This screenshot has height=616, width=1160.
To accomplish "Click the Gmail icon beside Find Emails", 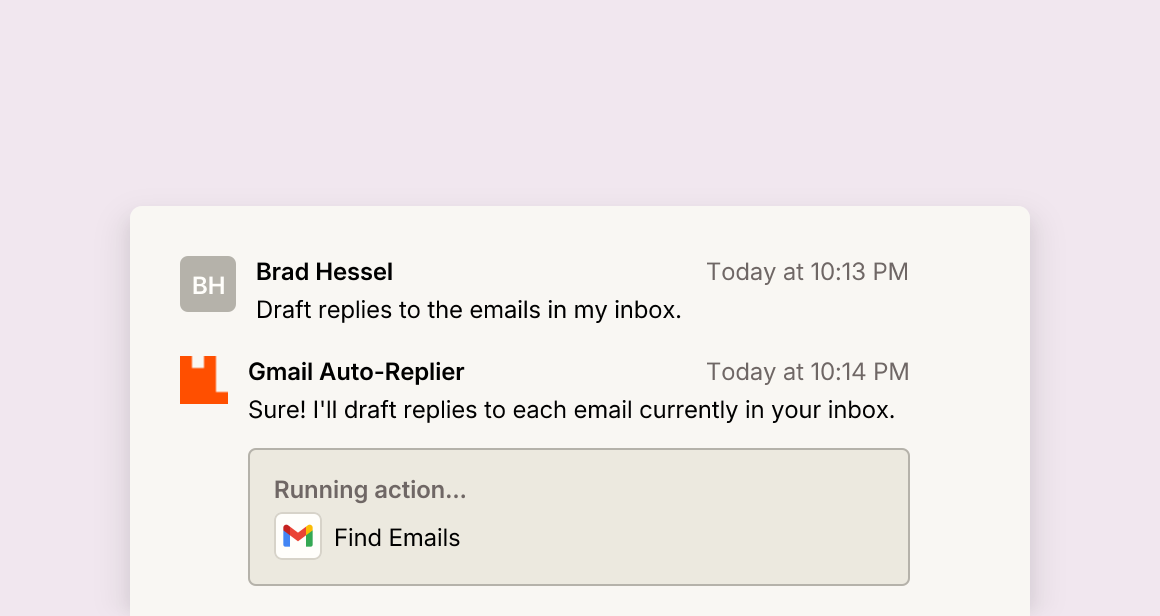I will tap(298, 536).
